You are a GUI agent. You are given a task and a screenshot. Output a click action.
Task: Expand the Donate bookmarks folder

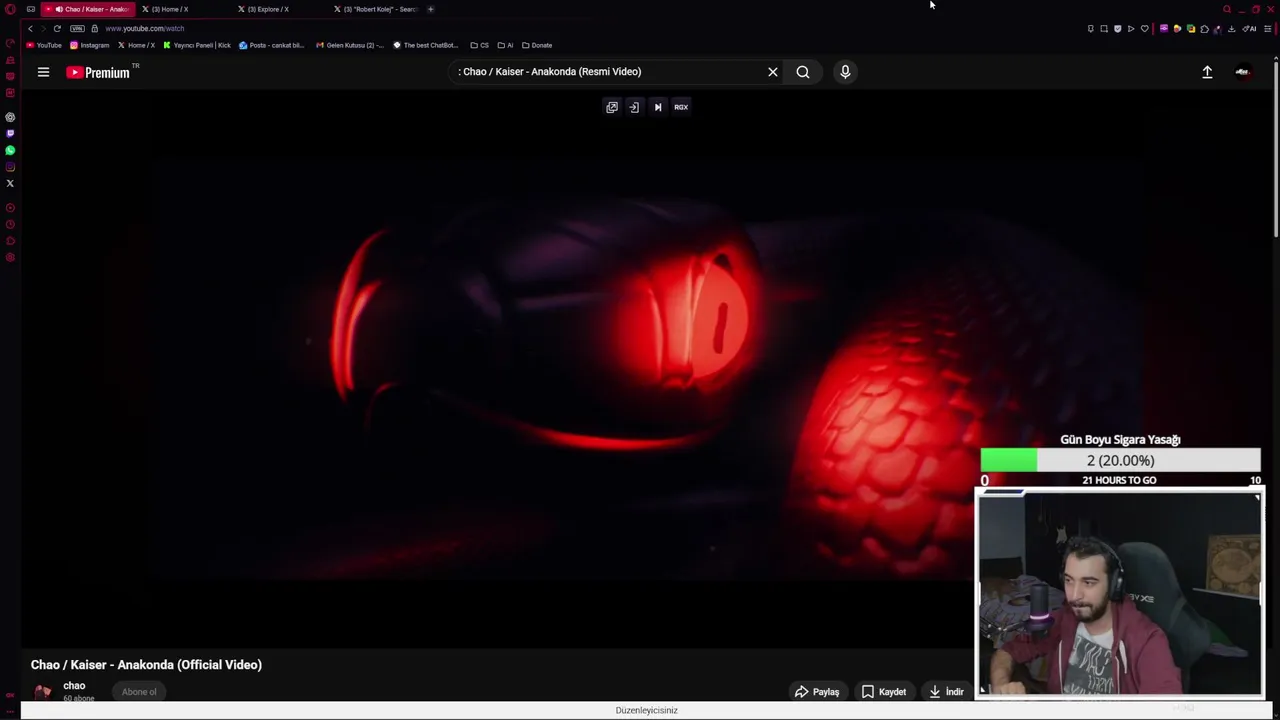[537, 45]
